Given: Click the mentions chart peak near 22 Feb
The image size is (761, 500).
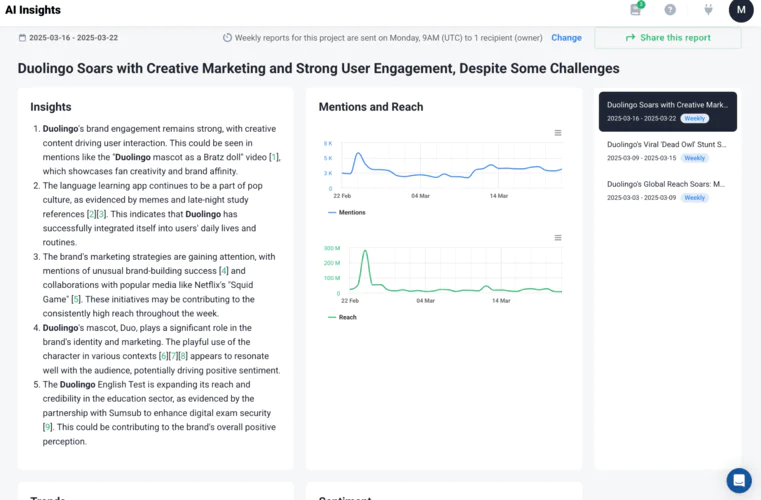Looking at the screenshot, I should (359, 153).
